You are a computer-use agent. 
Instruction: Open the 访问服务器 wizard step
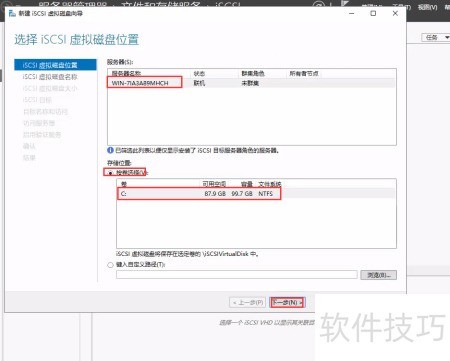pos(39,123)
